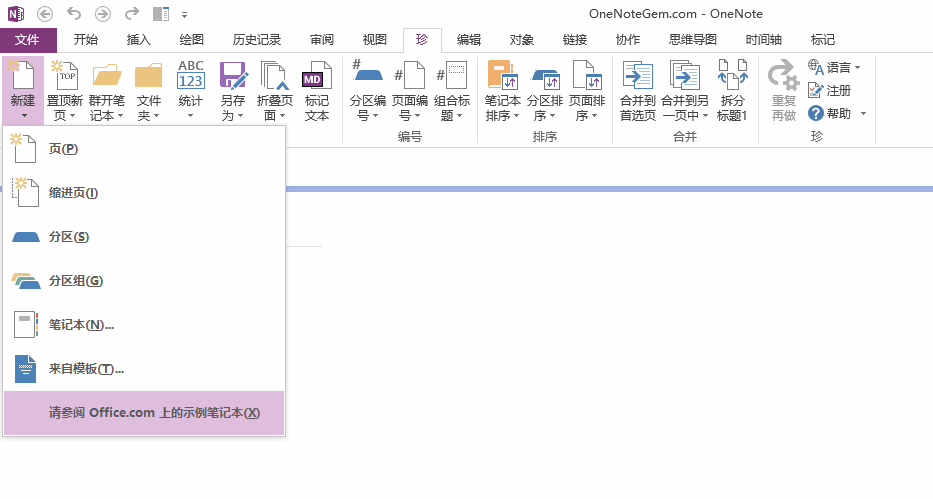Switch to the 历史记录 tab
This screenshot has width=933, height=499.
257,40
